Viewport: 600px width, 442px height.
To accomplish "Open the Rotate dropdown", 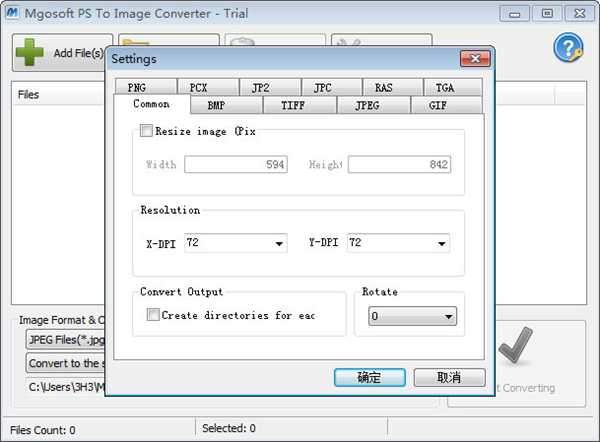I will 412,316.
